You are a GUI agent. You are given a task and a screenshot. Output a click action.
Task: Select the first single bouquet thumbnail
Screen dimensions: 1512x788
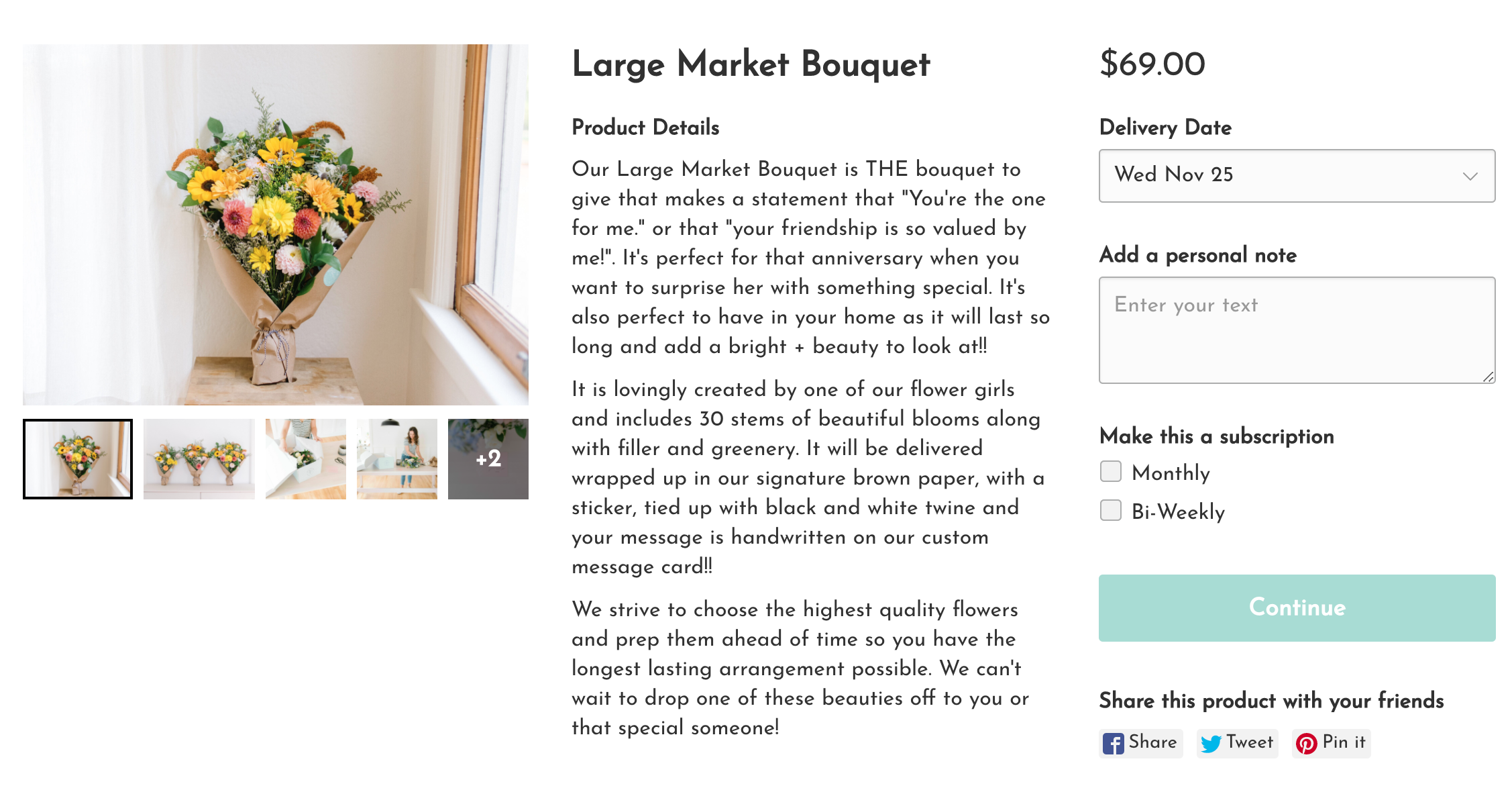click(78, 459)
